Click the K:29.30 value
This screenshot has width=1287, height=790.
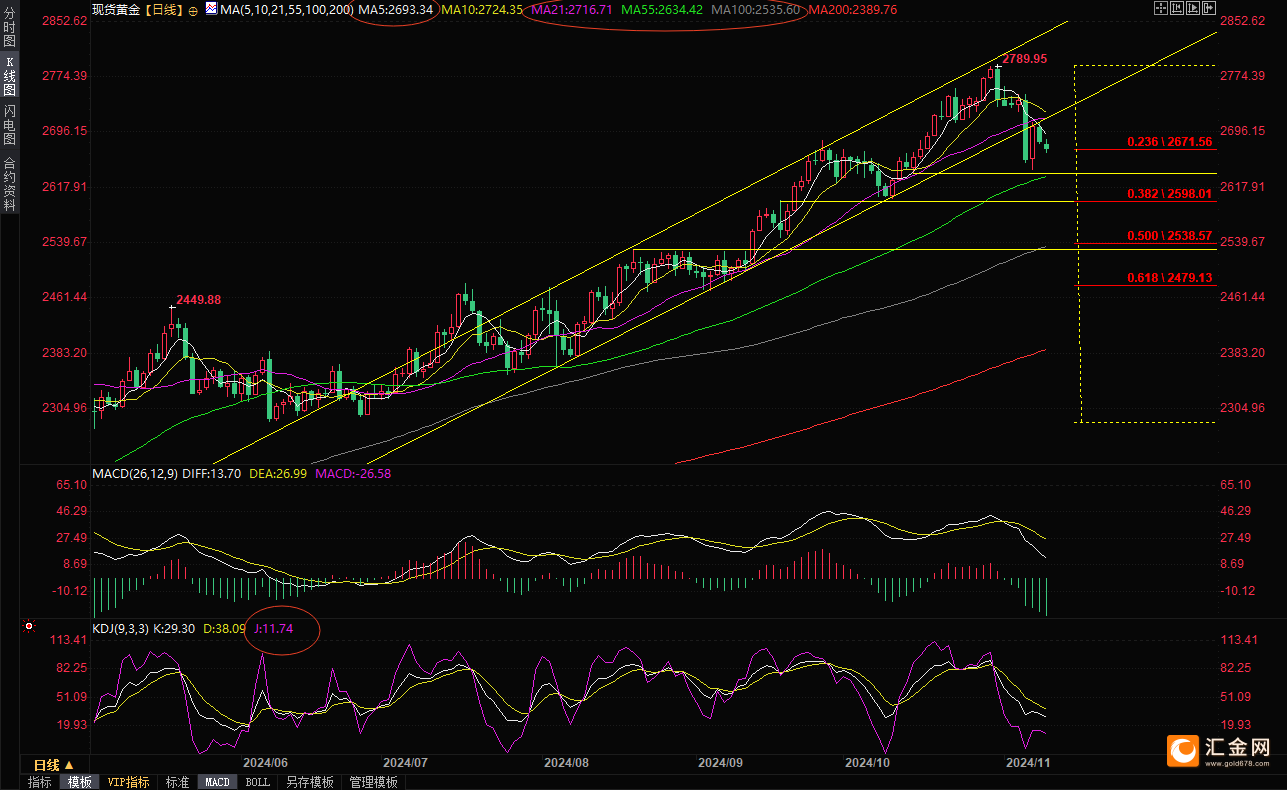click(175, 629)
